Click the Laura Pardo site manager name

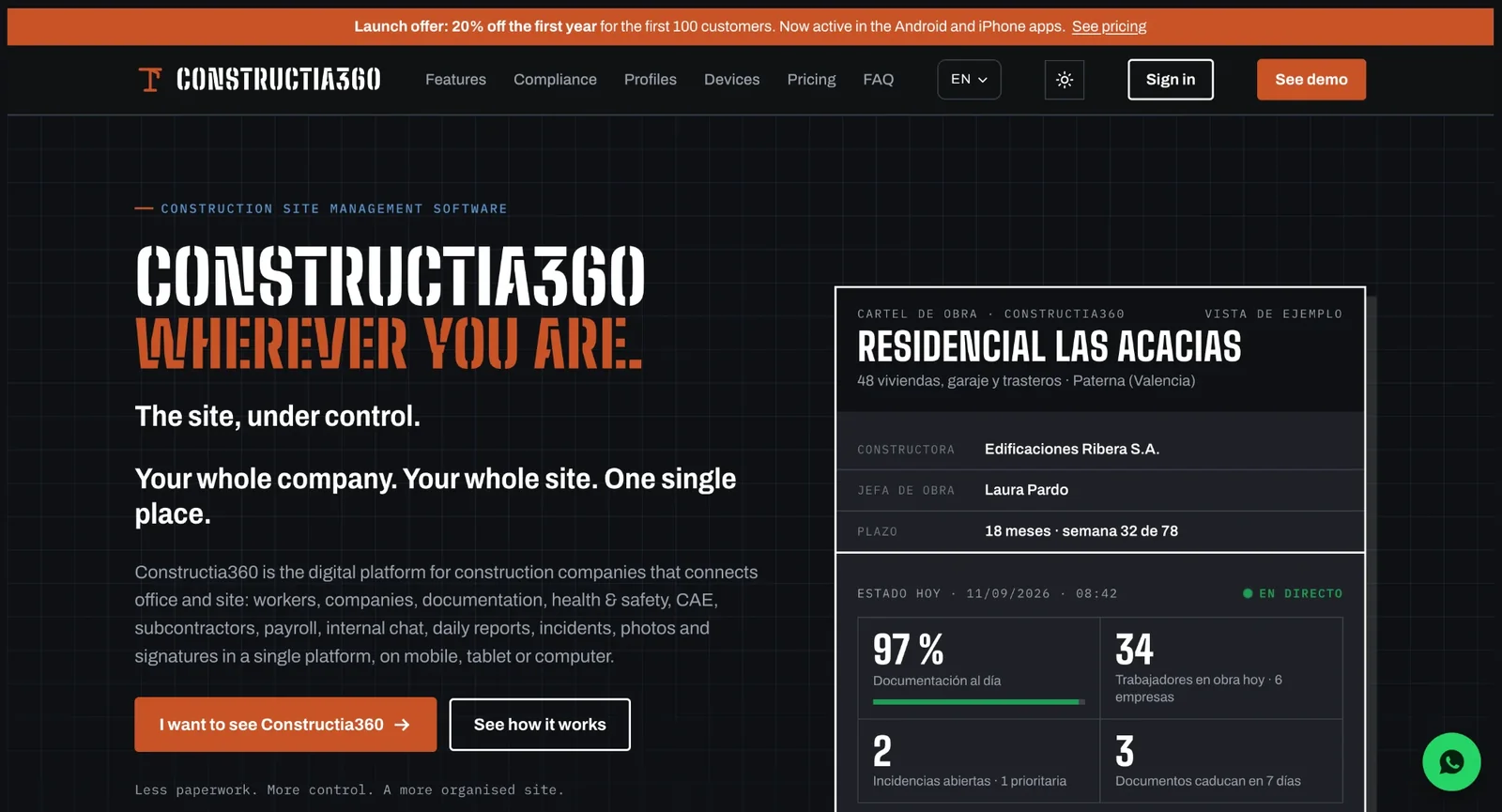tap(1026, 490)
